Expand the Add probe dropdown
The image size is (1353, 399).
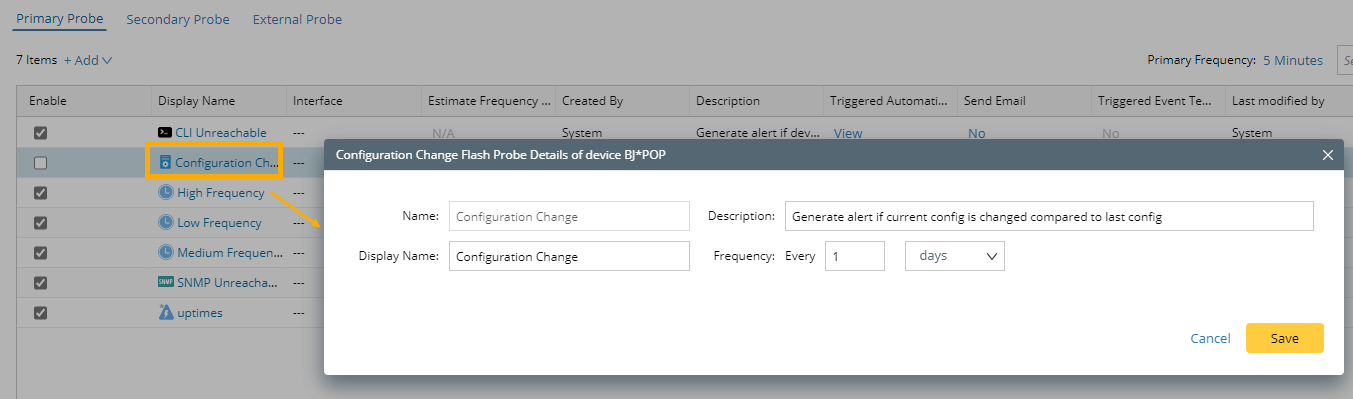point(88,60)
